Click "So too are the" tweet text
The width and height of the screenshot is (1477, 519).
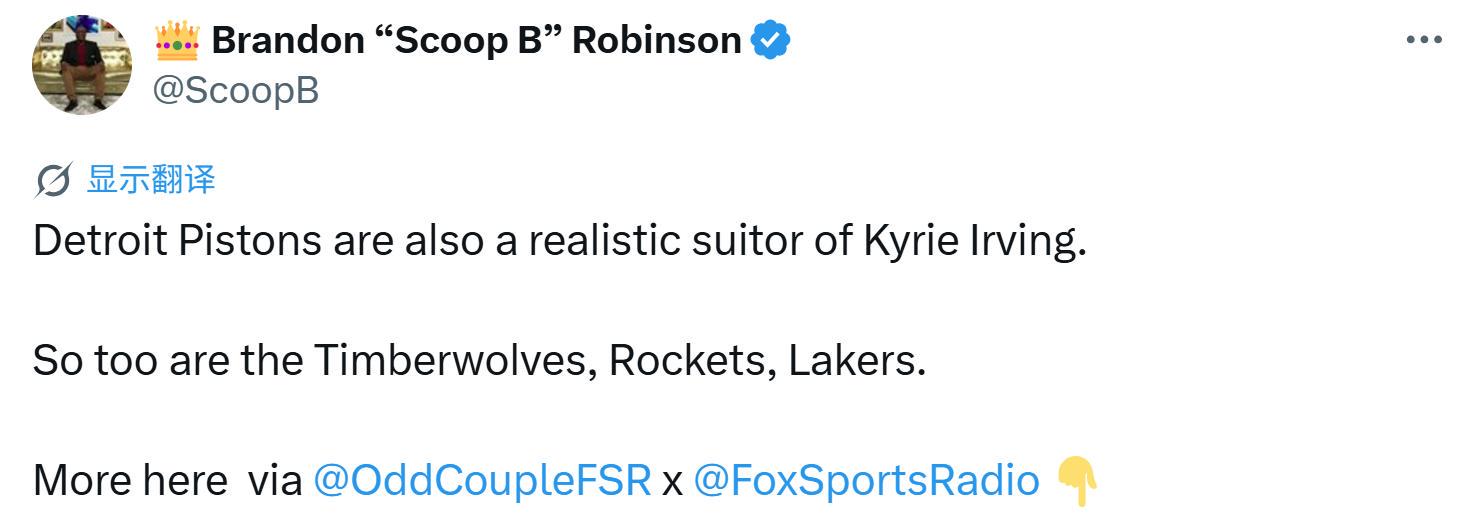[168, 360]
